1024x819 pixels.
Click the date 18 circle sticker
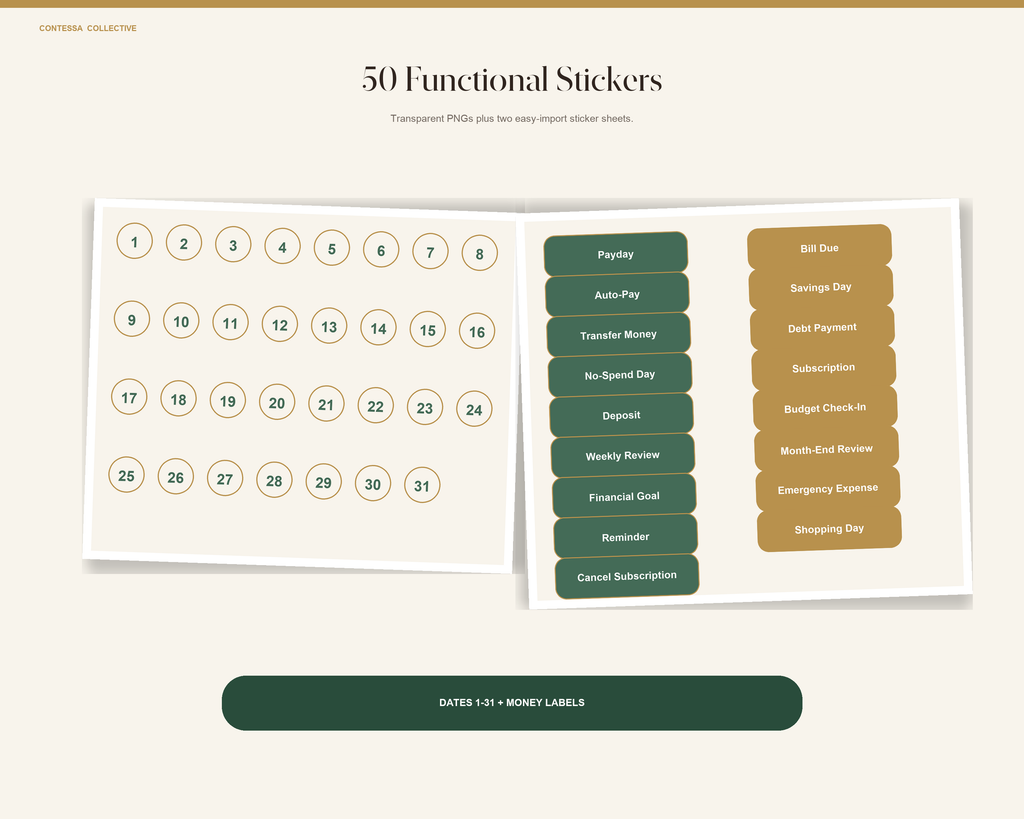coord(178,398)
